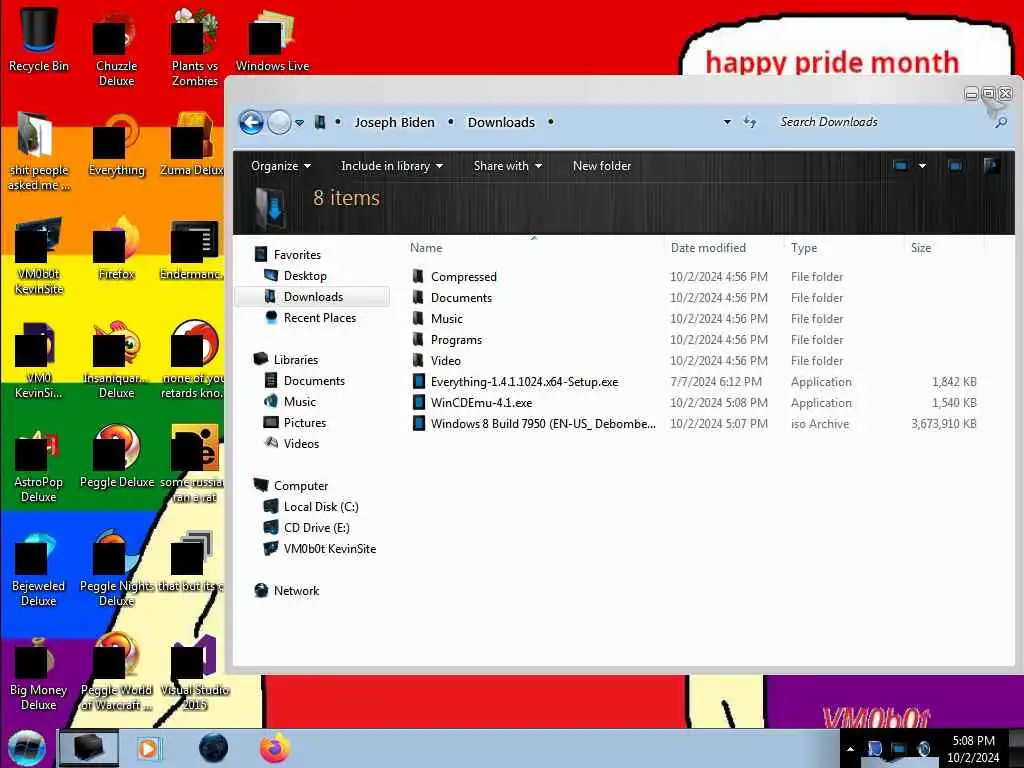The image size is (1024, 768).
Task: Open the Videos library
Action: (301, 443)
